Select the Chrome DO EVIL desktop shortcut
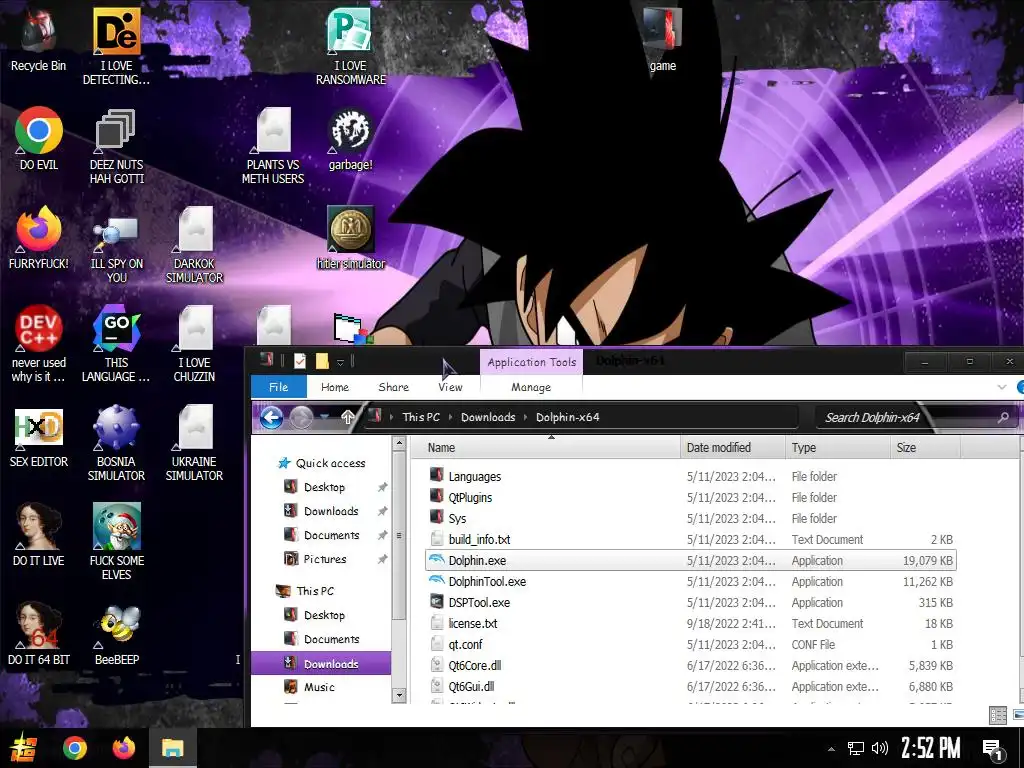This screenshot has width=1024, height=768. (x=39, y=138)
